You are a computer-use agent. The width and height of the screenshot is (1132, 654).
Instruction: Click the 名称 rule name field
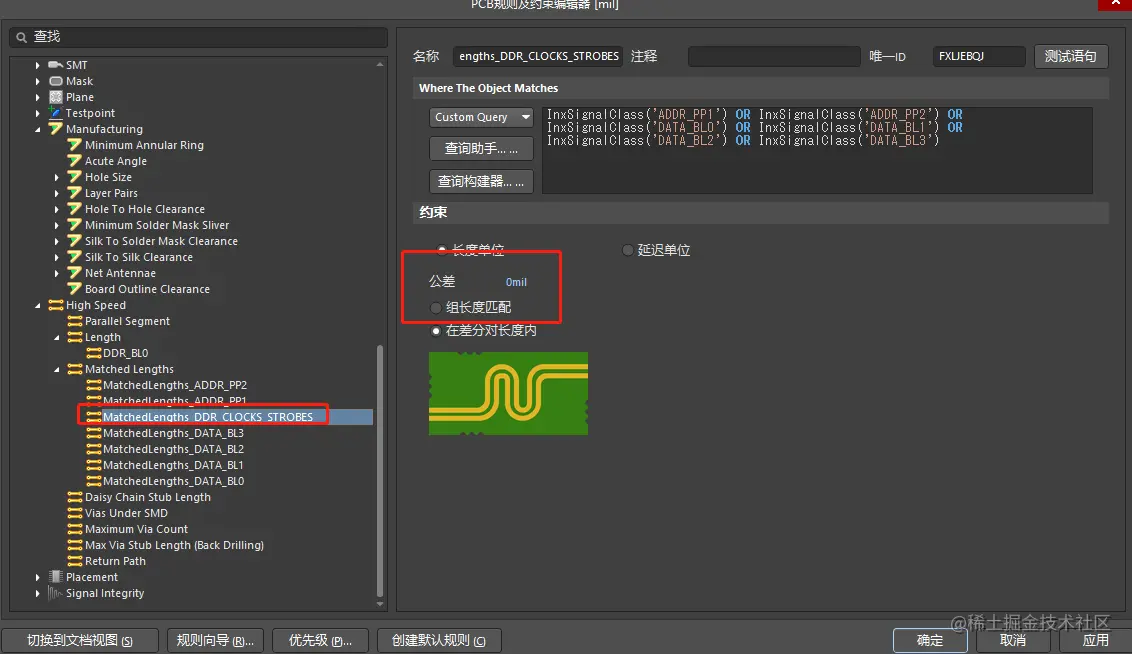[x=537, y=56]
